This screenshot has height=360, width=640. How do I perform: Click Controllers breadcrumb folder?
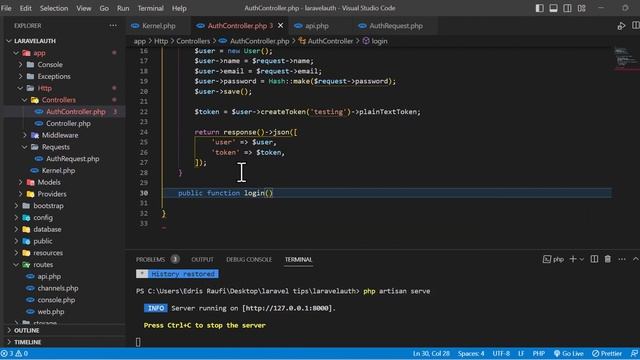click(193, 41)
